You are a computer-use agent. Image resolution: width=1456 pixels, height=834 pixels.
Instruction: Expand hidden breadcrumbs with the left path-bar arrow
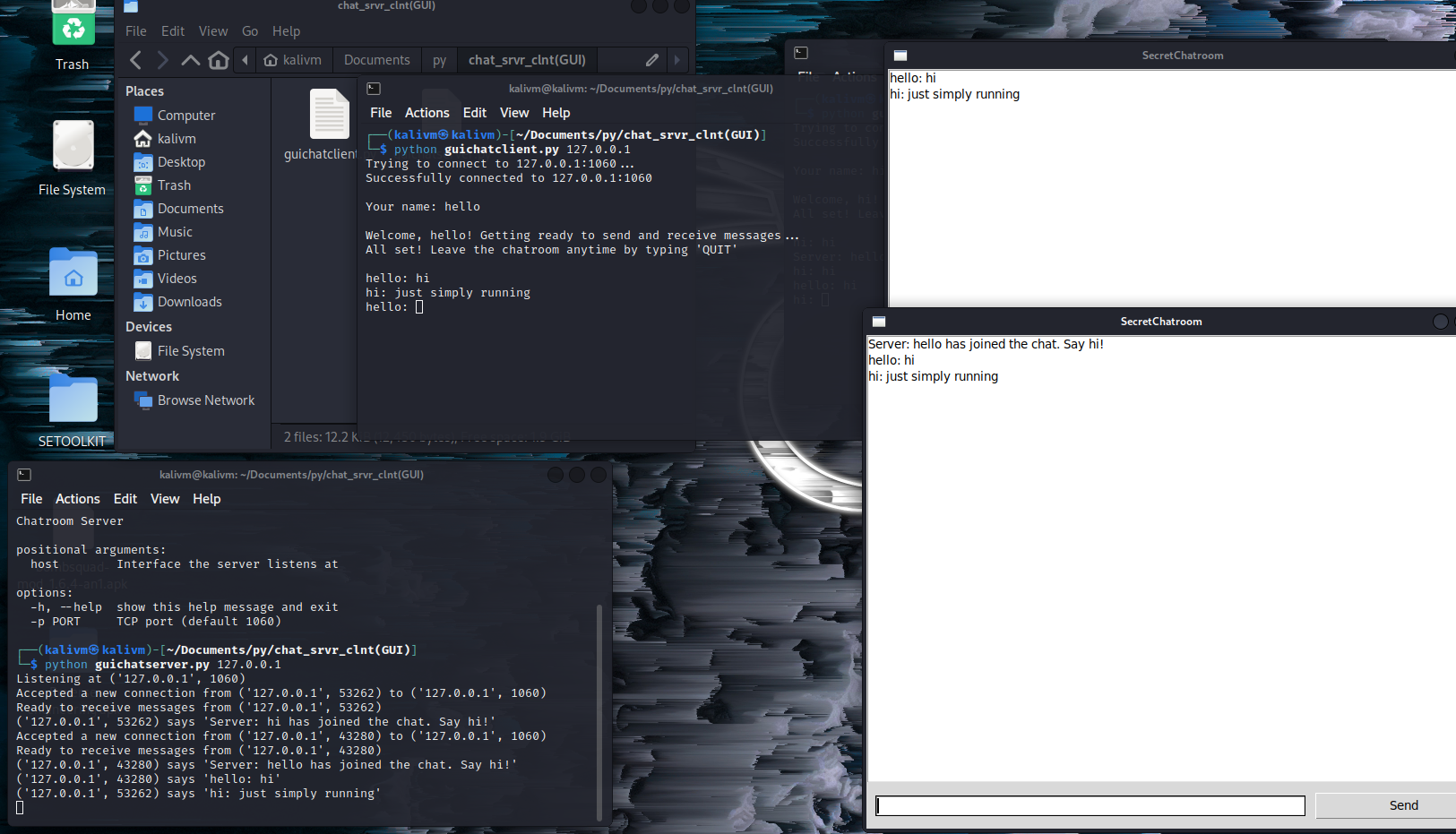pyautogui.click(x=245, y=59)
